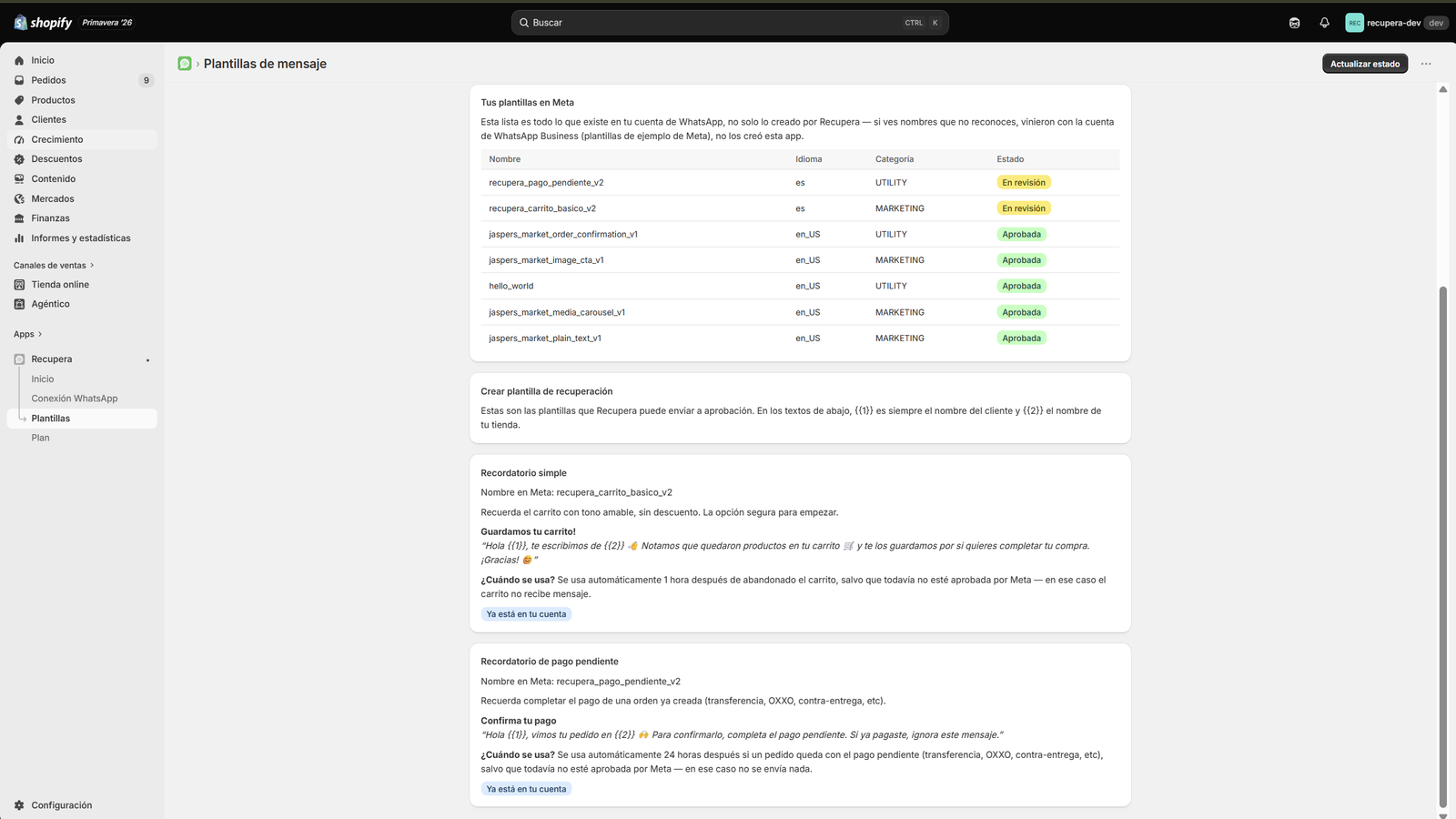Open Informes y estadísticas
The image size is (1456, 819).
point(82,238)
